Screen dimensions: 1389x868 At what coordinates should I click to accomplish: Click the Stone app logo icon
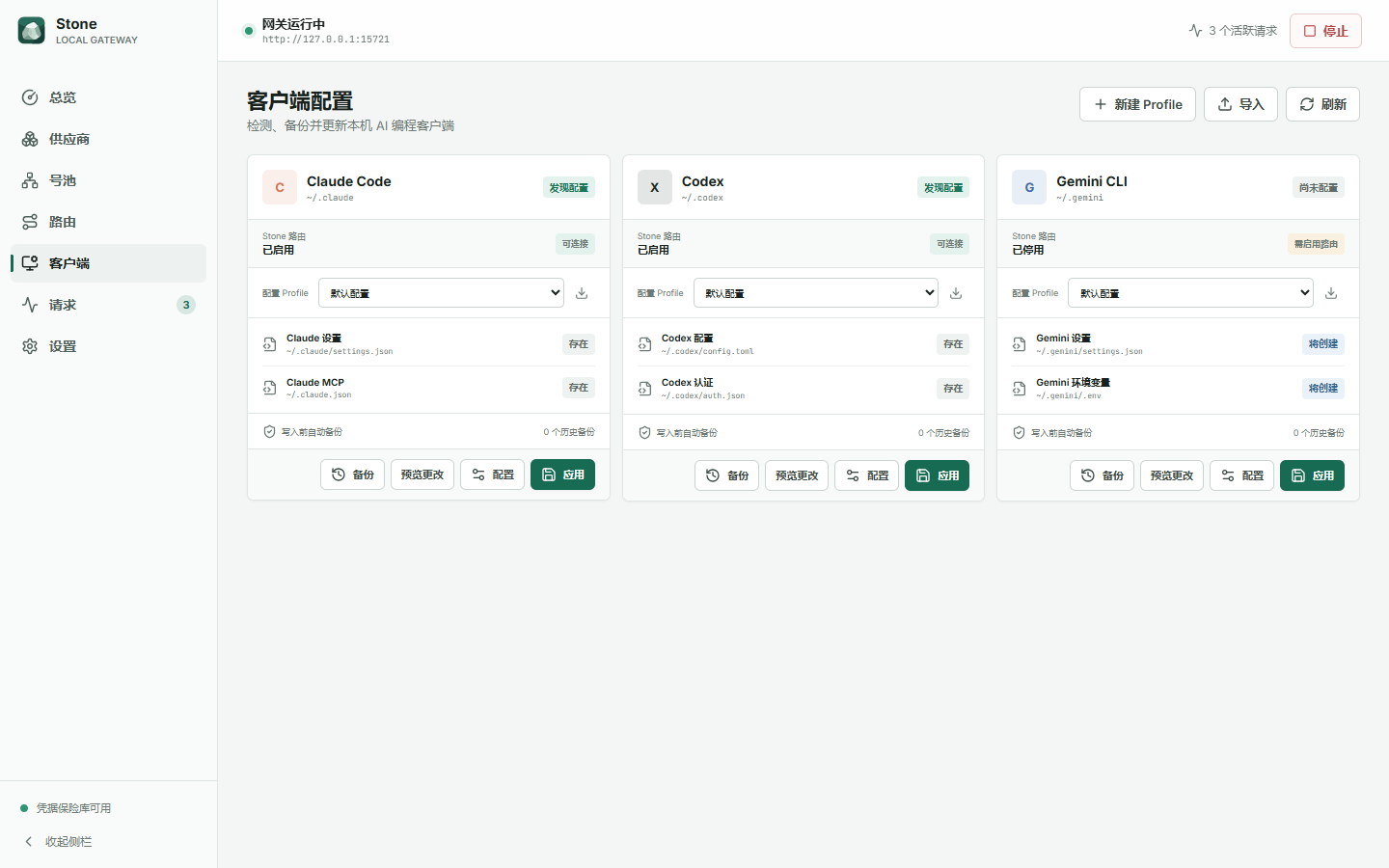pyautogui.click(x=32, y=31)
